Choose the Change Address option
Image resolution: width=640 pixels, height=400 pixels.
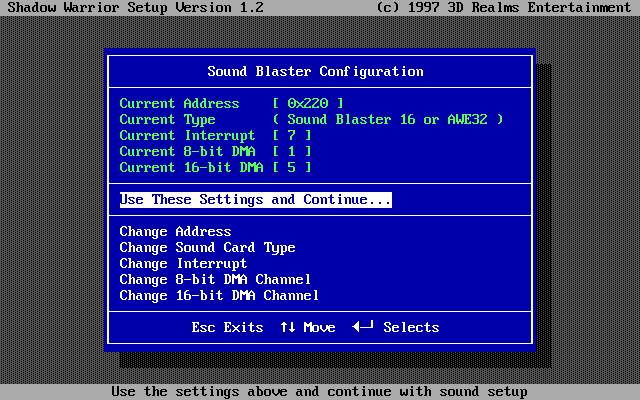pos(175,232)
